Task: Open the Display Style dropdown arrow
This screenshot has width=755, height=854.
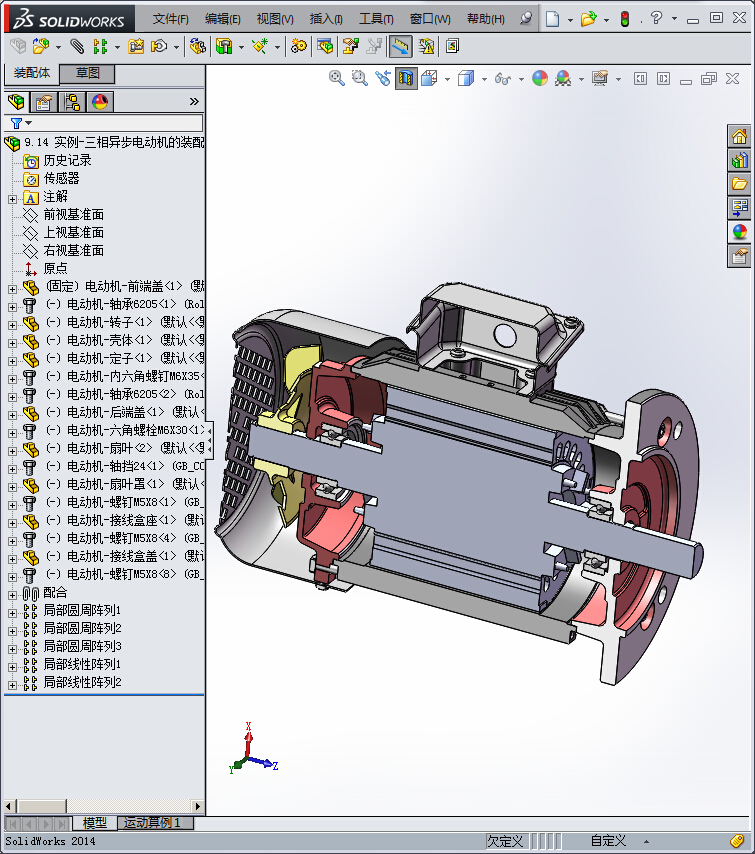Action: pos(484,80)
